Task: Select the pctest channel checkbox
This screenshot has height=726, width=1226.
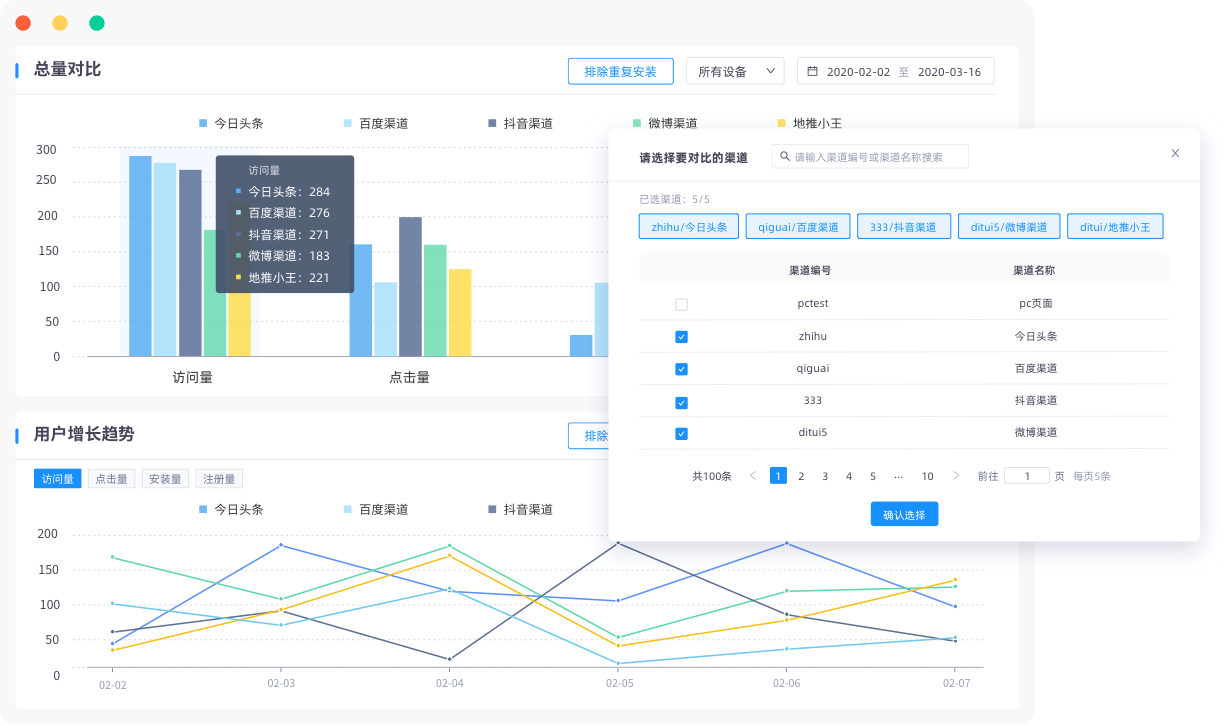Action: (x=681, y=303)
